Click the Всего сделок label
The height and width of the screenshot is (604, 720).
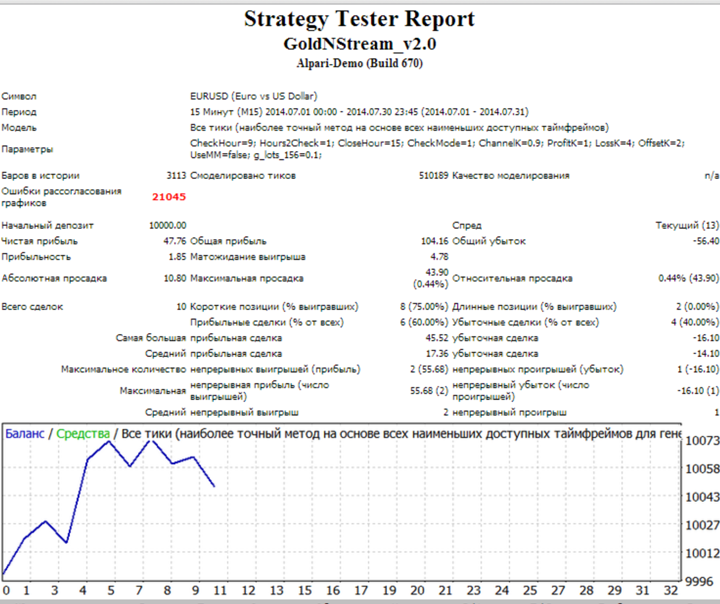click(31, 307)
